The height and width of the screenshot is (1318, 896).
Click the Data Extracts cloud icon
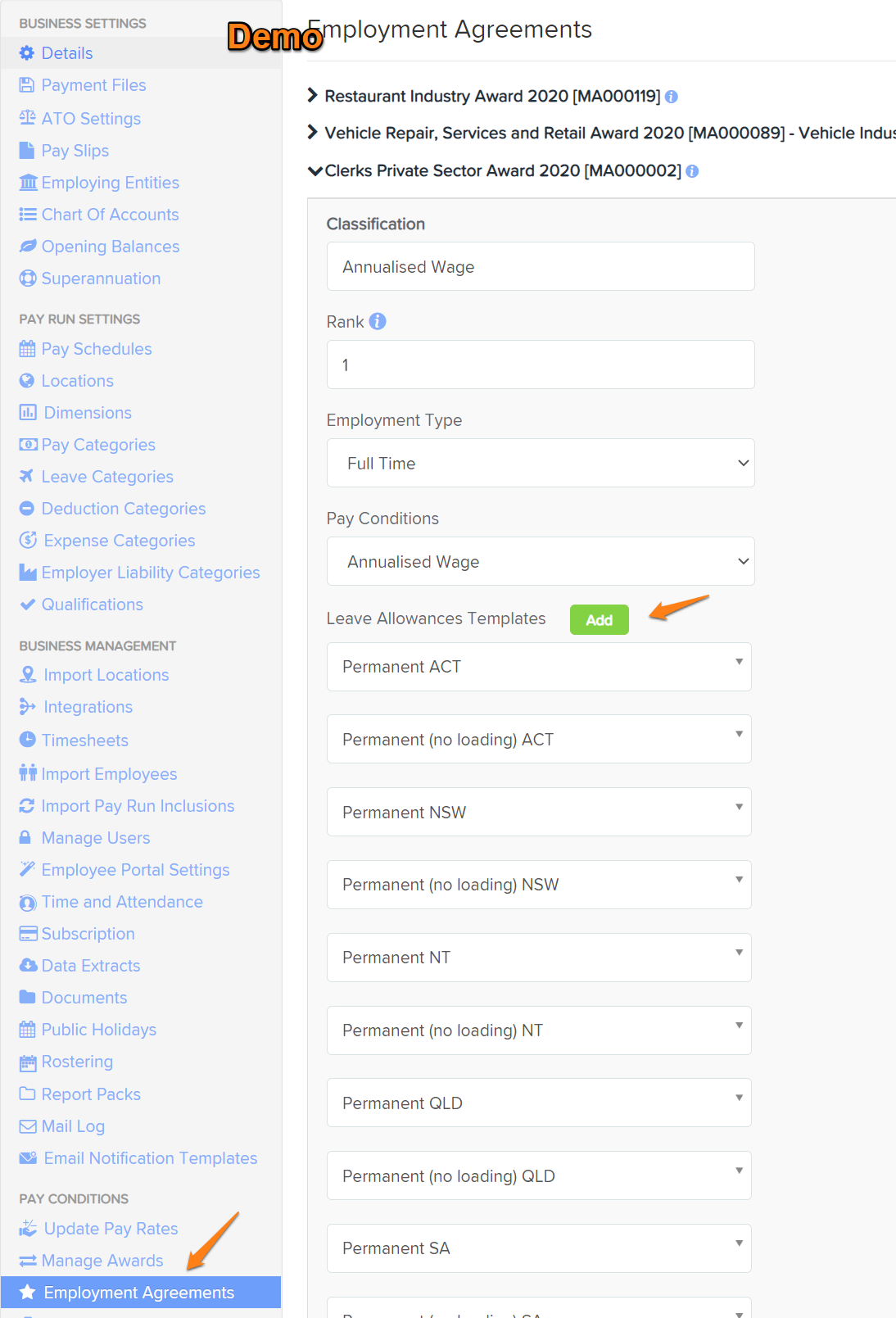click(x=28, y=965)
